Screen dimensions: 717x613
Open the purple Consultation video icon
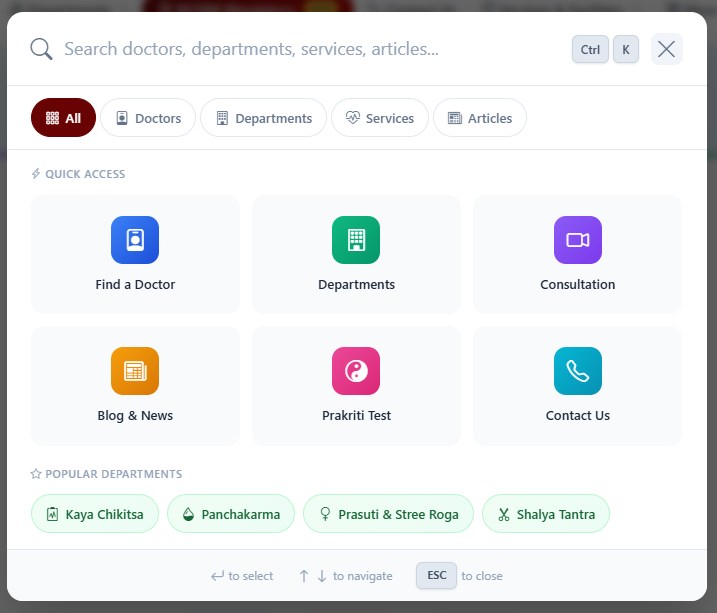[x=577, y=240]
